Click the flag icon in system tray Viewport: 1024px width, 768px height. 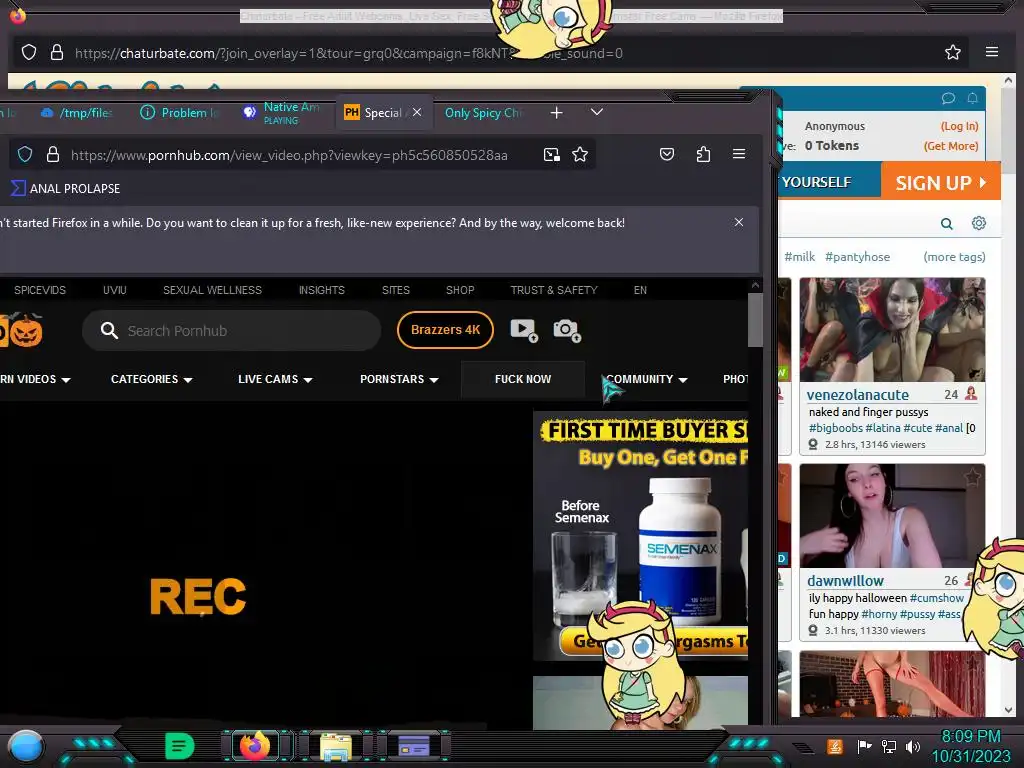tap(864, 746)
